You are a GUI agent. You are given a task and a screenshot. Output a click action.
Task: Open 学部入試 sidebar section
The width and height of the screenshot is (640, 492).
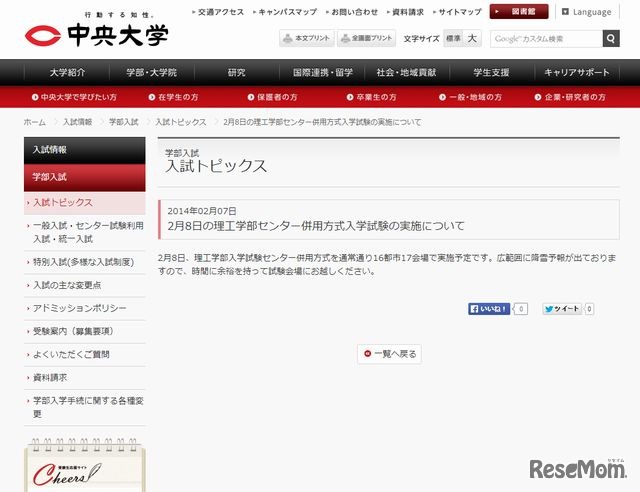(84, 178)
